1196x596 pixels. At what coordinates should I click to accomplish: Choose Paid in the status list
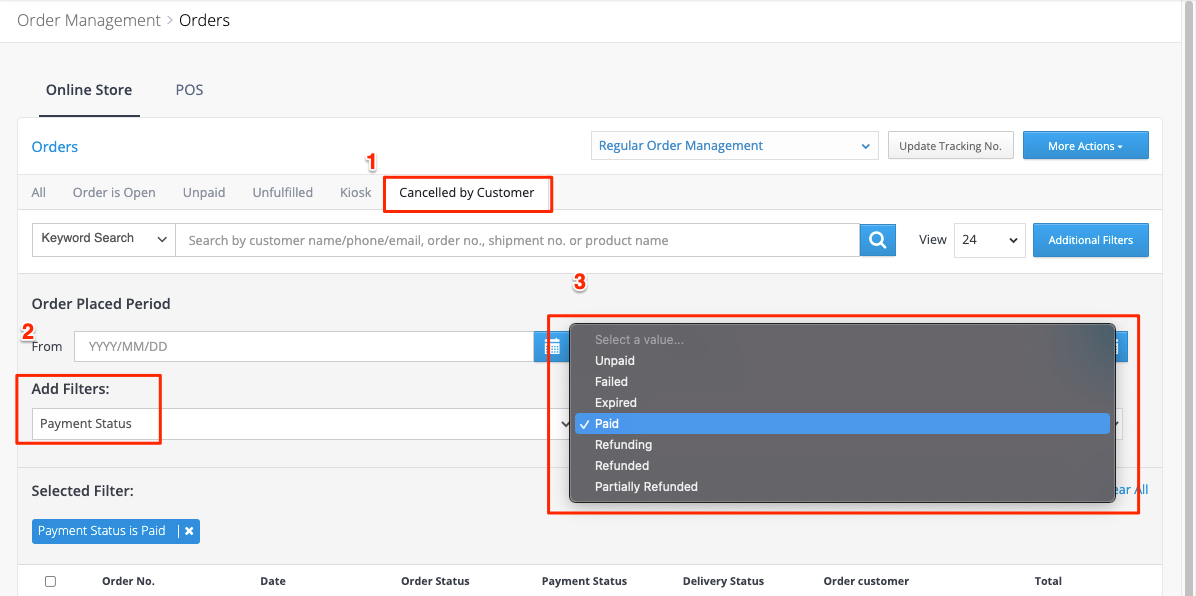[x=842, y=424]
